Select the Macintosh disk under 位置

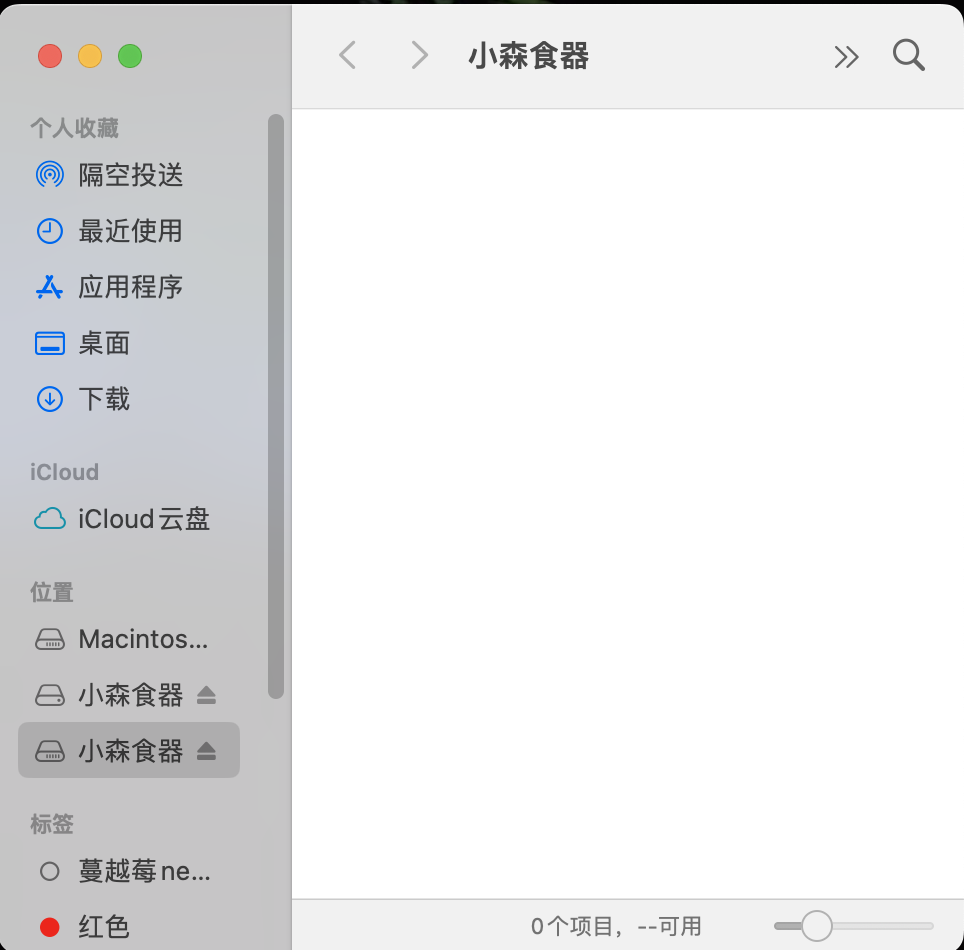[x=142, y=639]
